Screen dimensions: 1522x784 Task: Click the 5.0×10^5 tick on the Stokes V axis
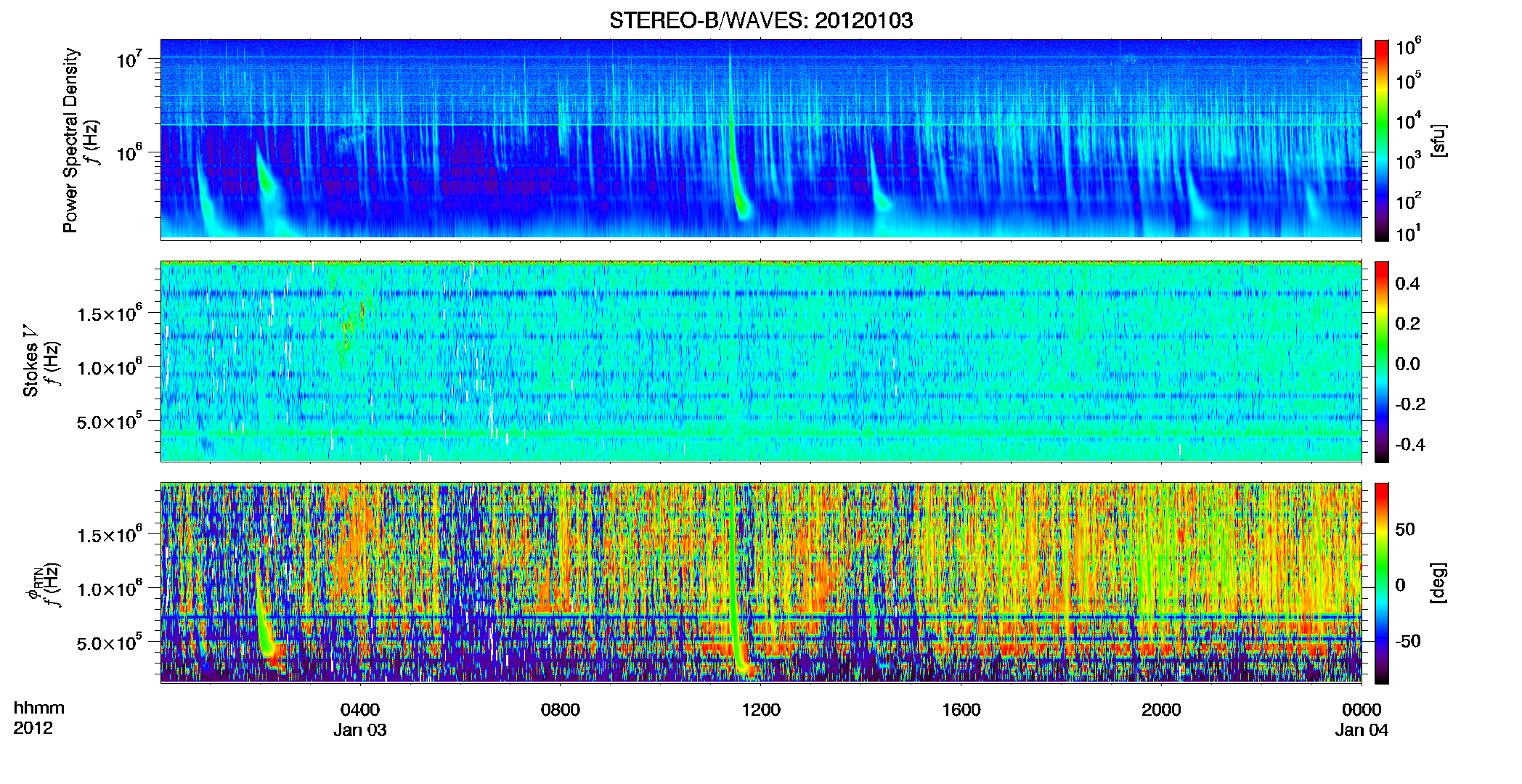point(110,422)
